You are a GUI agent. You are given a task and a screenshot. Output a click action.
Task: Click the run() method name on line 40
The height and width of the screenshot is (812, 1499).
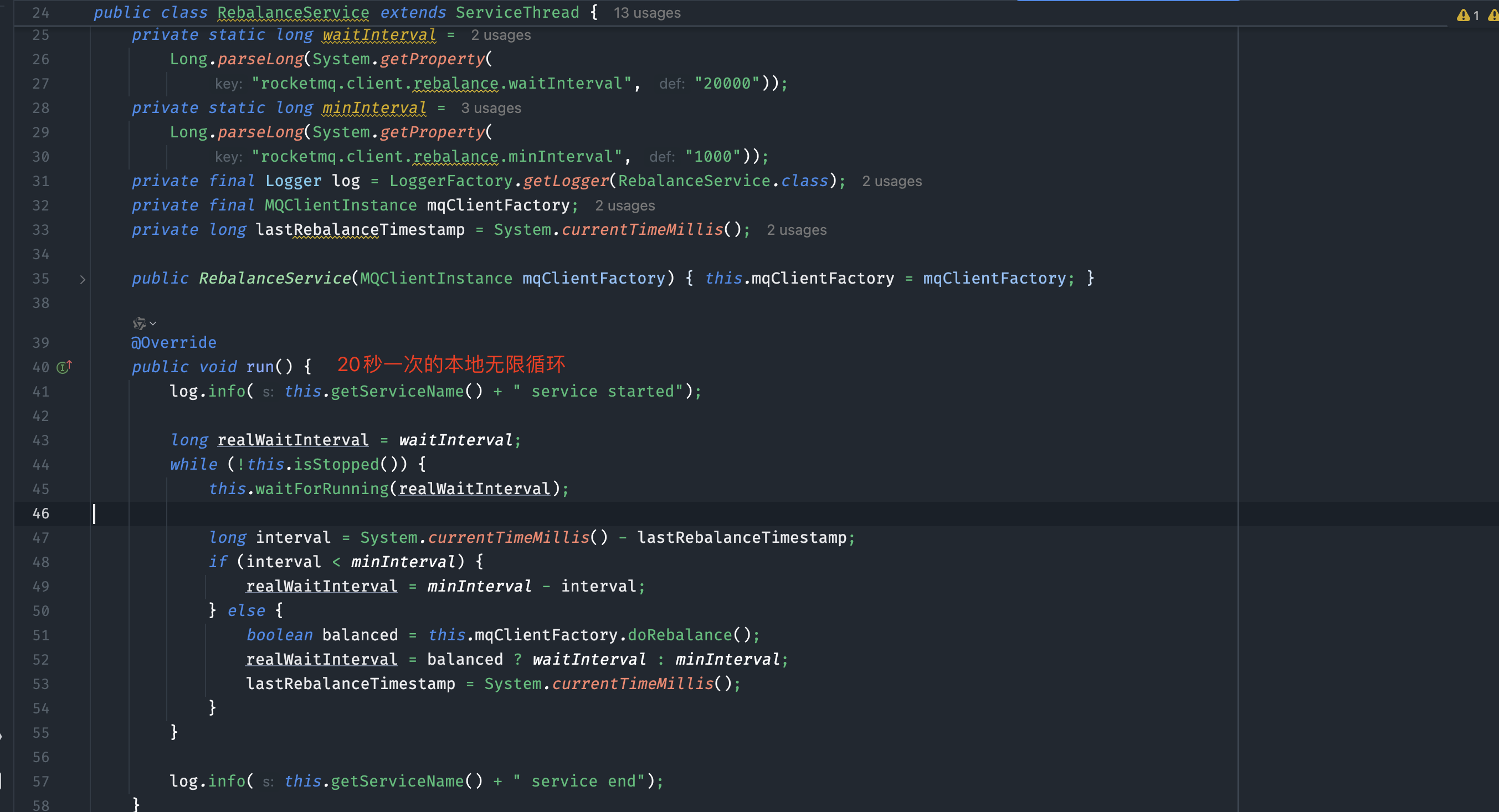point(260,367)
